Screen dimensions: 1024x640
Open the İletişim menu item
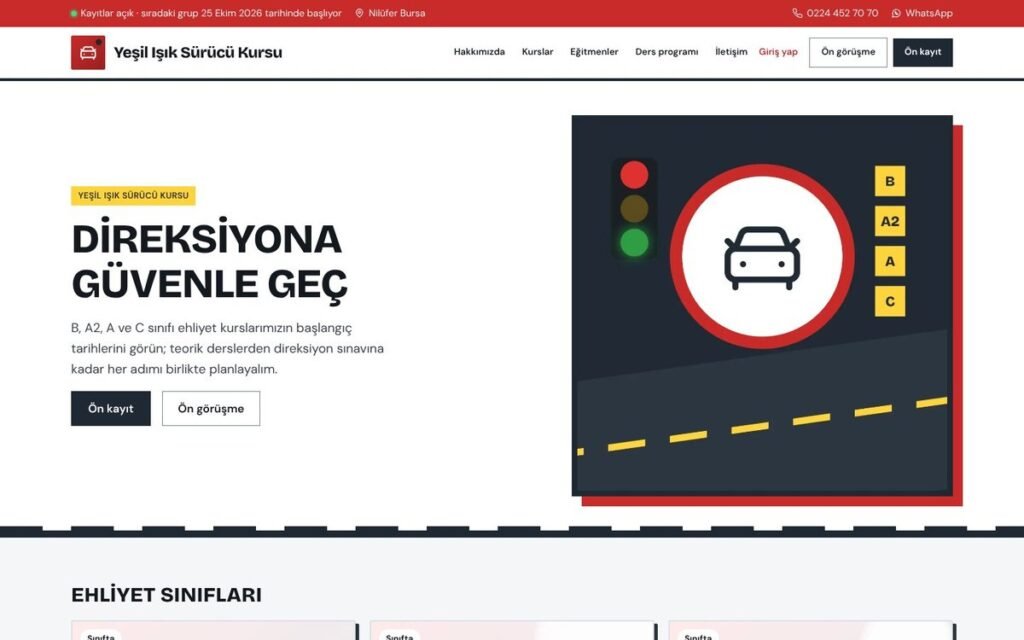(x=731, y=52)
